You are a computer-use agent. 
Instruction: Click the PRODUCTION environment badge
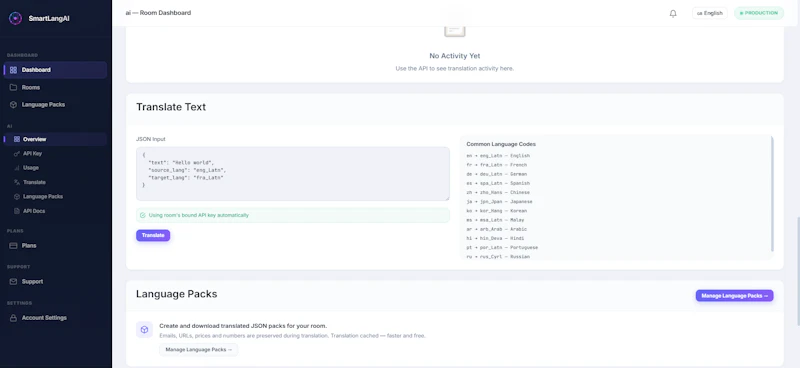[x=759, y=13]
